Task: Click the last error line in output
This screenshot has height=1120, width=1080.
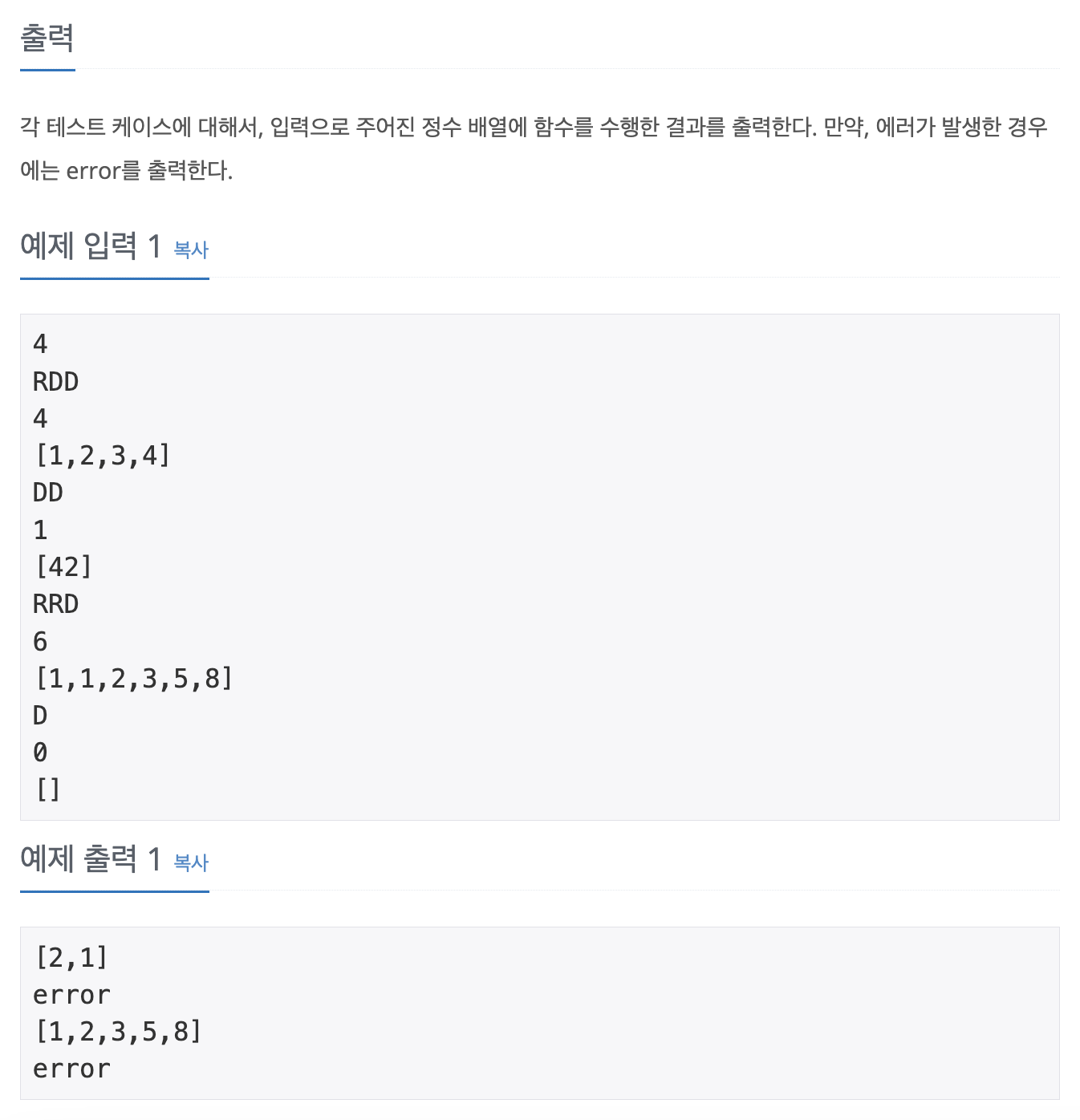Action: tap(71, 1069)
